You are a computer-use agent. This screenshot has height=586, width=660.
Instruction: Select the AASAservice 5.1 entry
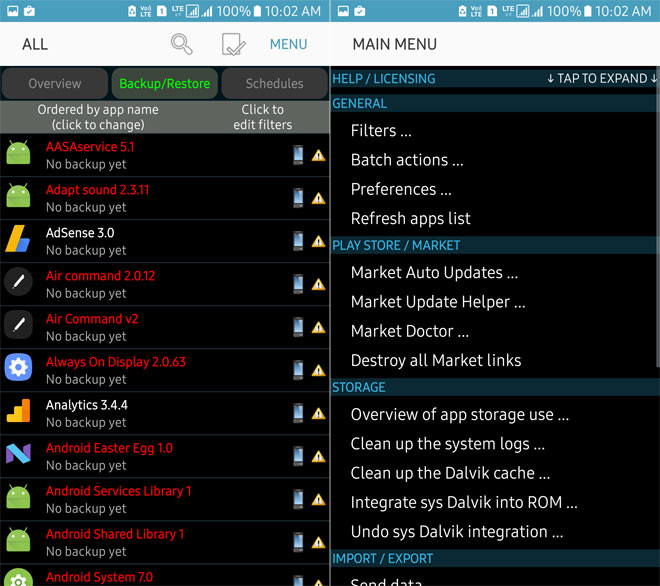coord(165,155)
